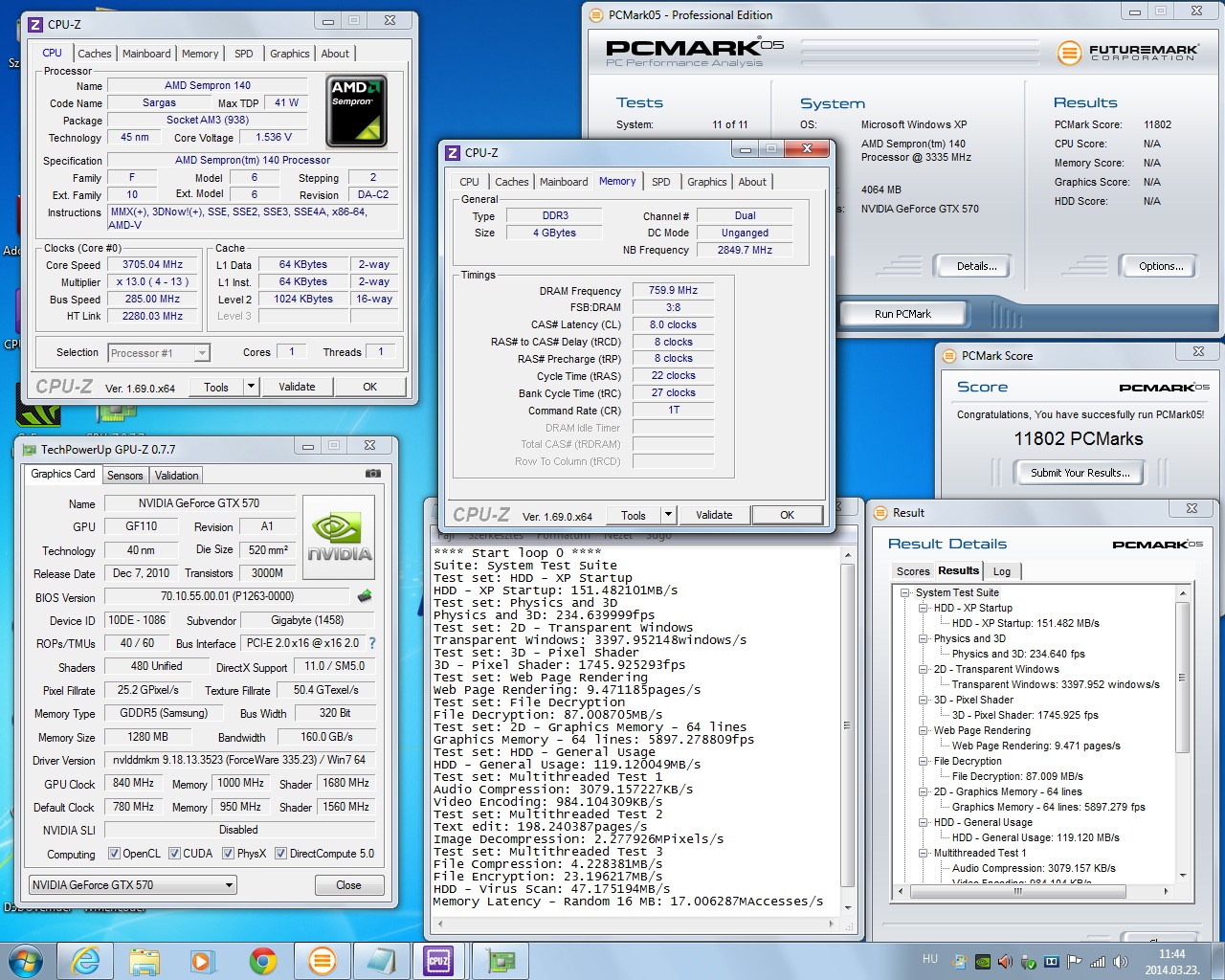Open Action Center flag tray icon
The image size is (1225, 980).
coord(1074,962)
